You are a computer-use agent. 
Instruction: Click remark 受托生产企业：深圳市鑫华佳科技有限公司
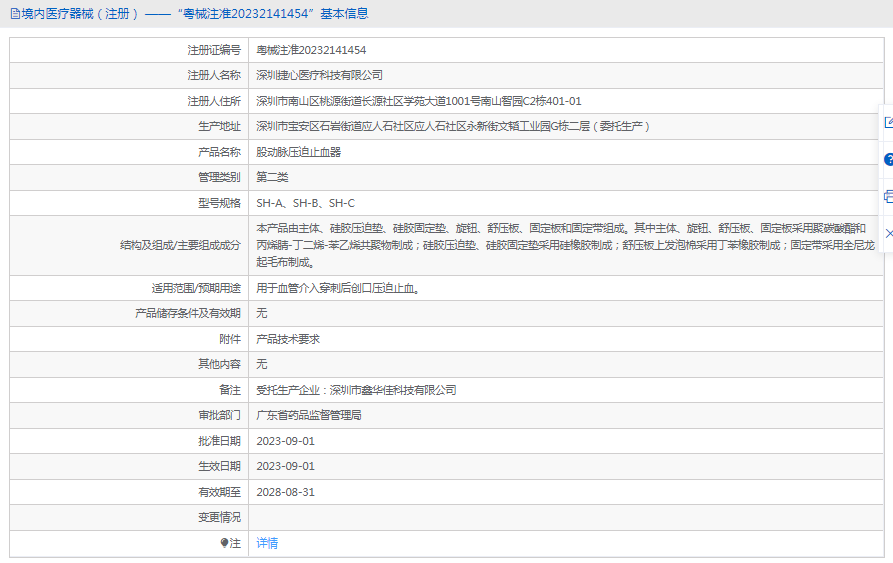357,390
